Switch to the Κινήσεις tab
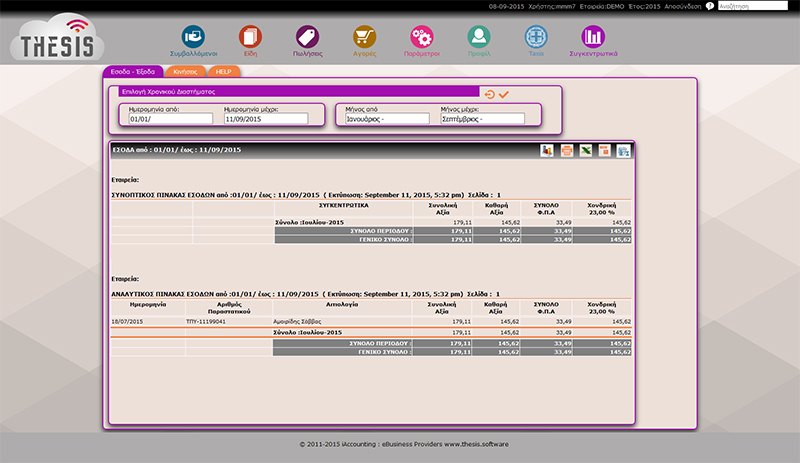The width and height of the screenshot is (800, 463). click(x=184, y=72)
